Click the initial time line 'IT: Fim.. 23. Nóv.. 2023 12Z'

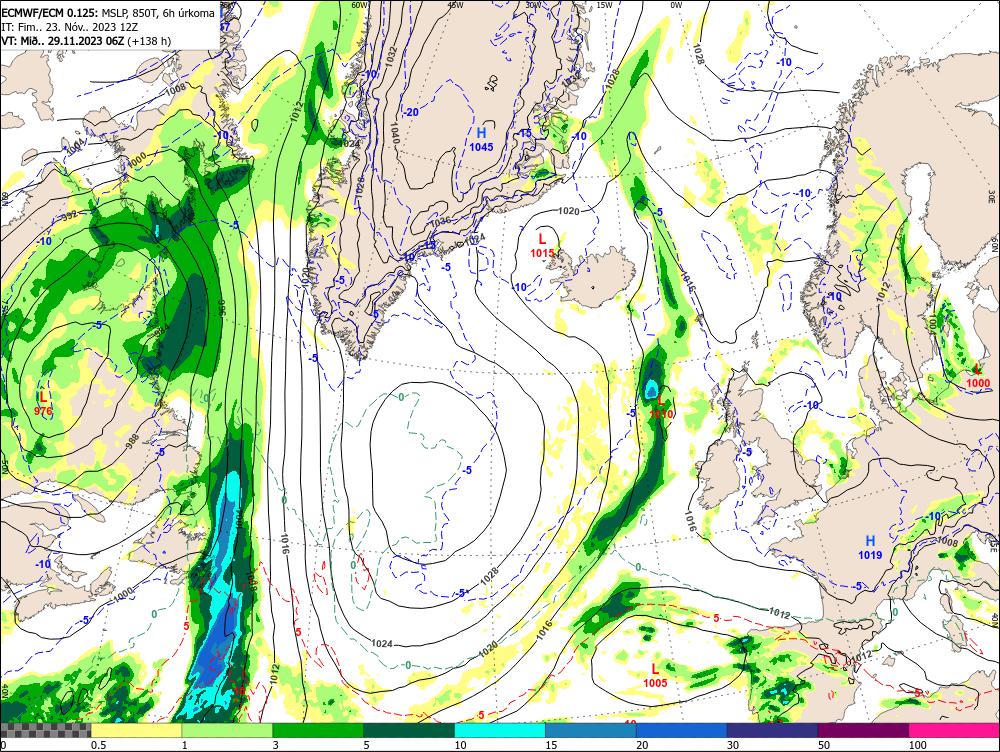70,27
